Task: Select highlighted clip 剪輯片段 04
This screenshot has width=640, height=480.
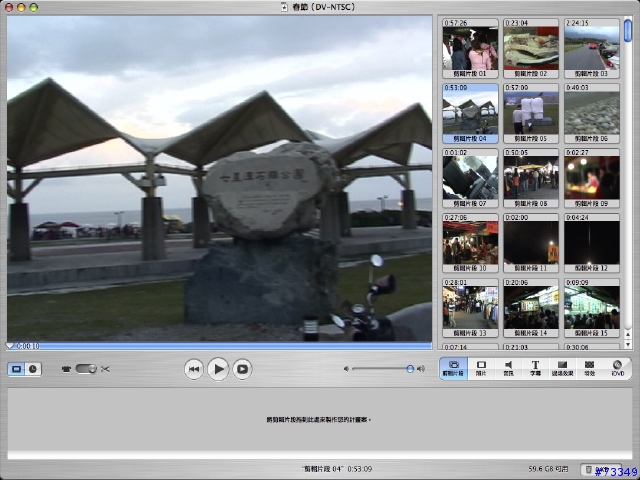Action: 470,113
